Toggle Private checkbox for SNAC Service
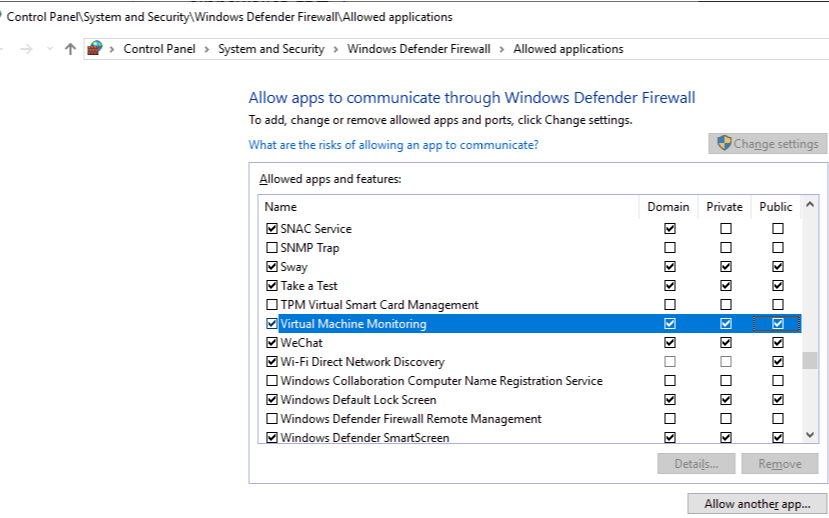 click(x=725, y=228)
